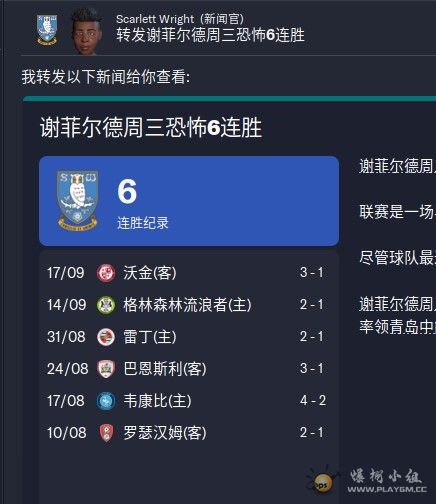Click the 雷丁 club badge
This screenshot has height=504, width=436.
click(x=106, y=337)
